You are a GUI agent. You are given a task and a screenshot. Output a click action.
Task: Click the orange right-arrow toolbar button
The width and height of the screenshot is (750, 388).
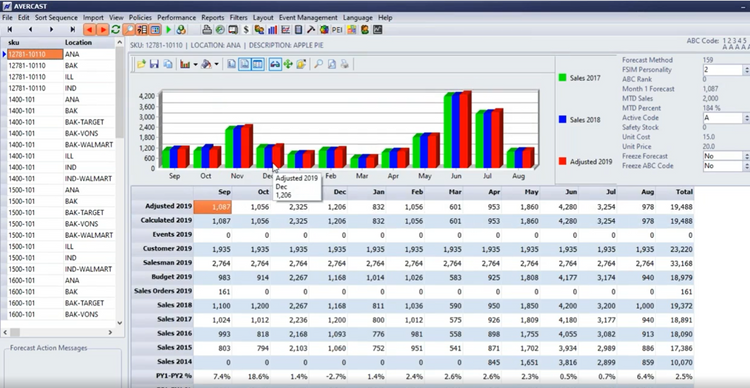102,30
